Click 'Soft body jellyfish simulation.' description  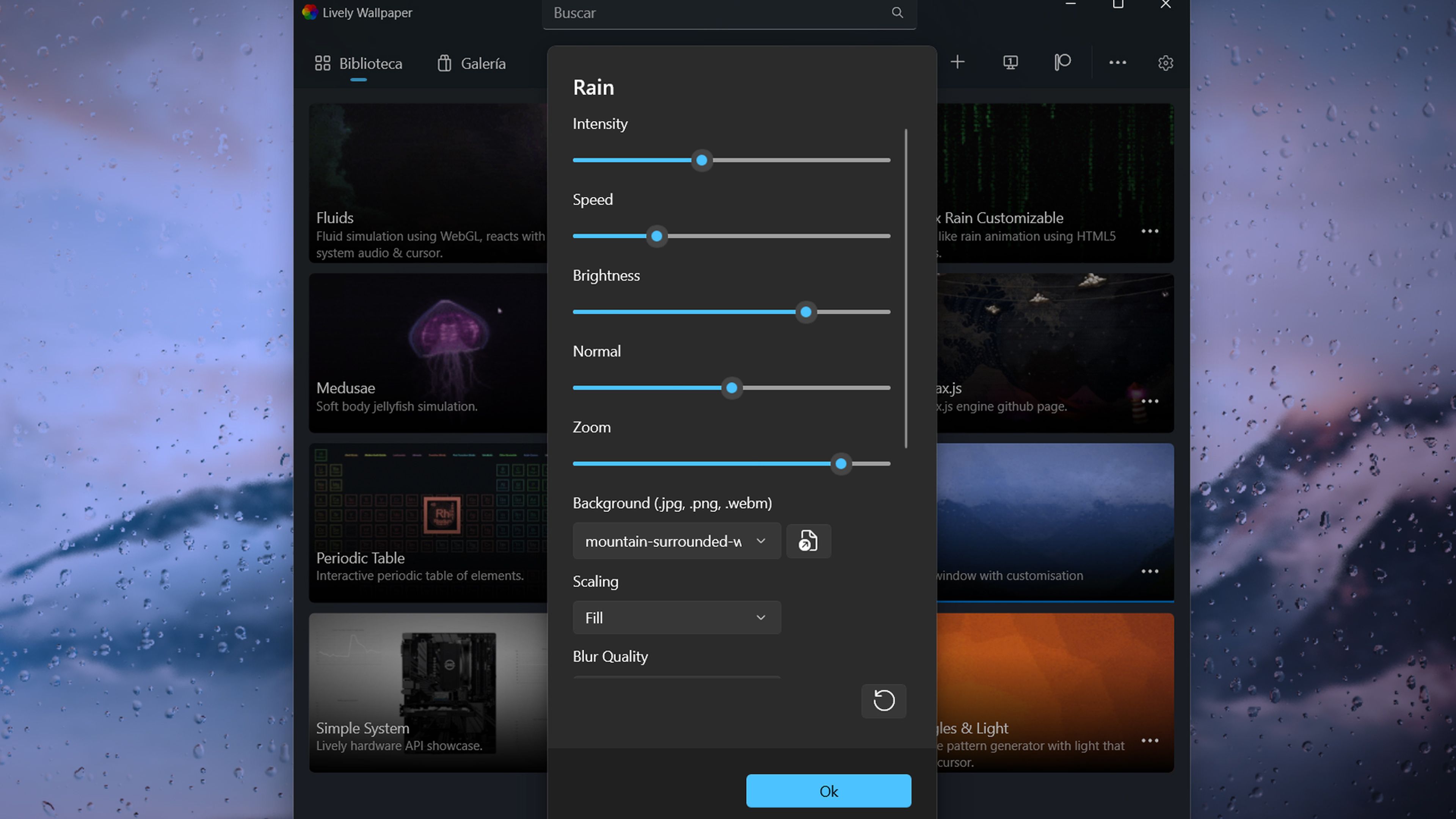click(x=396, y=406)
